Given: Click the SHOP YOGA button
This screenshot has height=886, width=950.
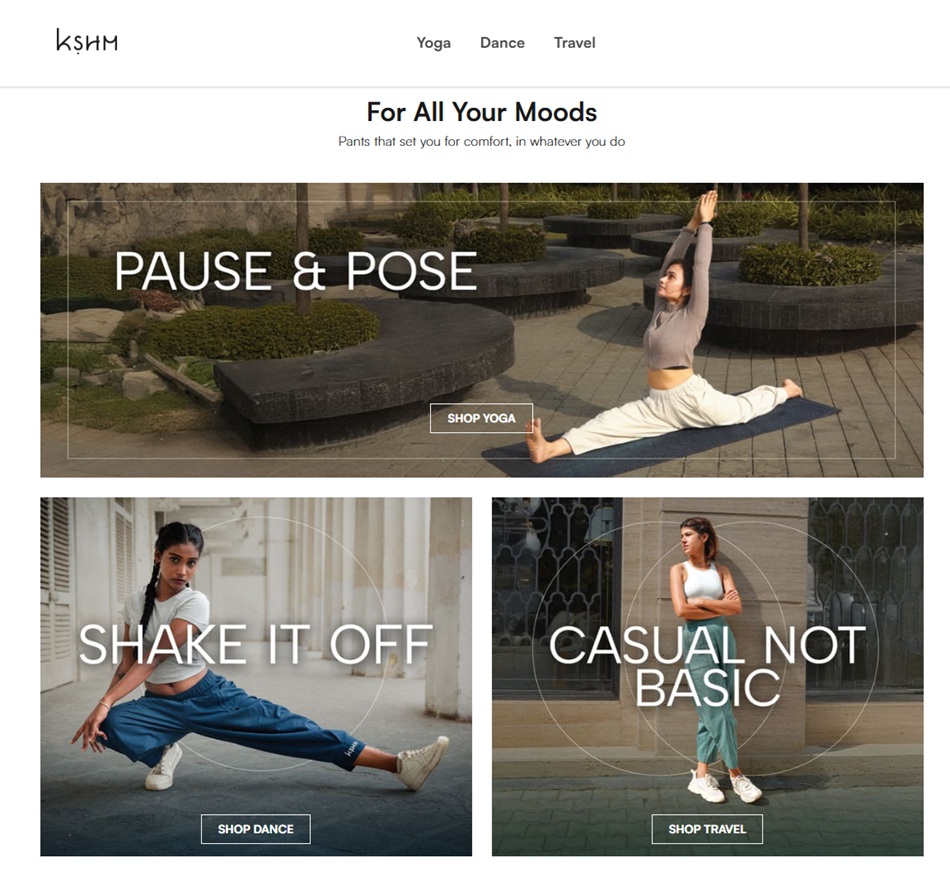Looking at the screenshot, I should point(482,418).
